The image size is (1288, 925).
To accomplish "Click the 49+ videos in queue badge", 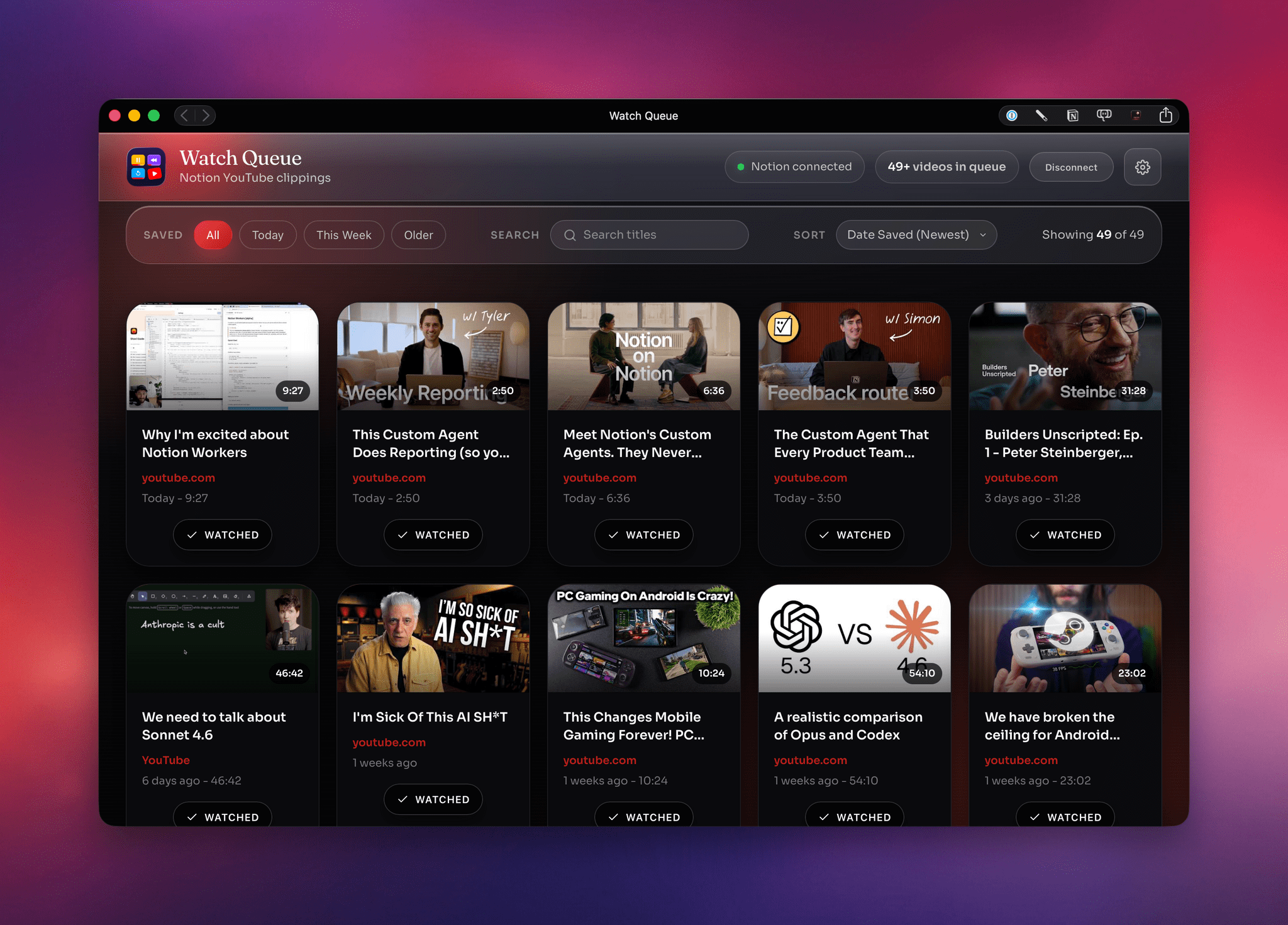I will (x=947, y=167).
